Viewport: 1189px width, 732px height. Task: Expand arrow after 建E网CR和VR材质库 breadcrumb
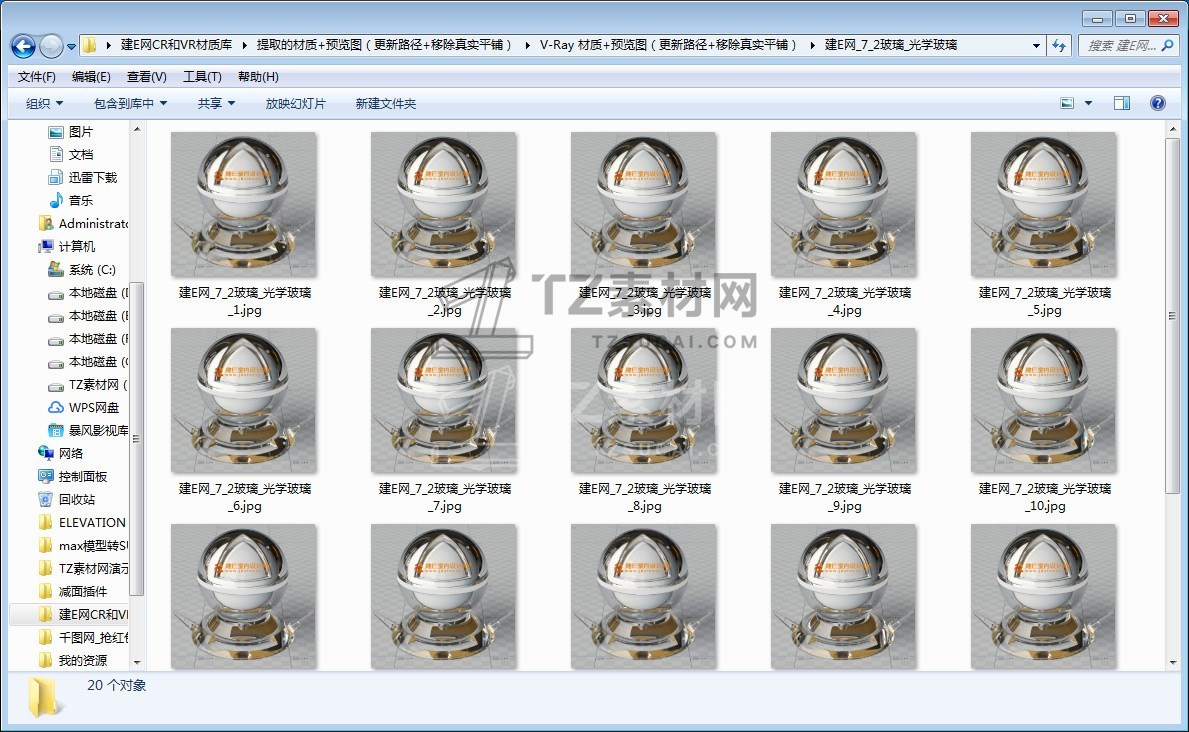[x=244, y=46]
